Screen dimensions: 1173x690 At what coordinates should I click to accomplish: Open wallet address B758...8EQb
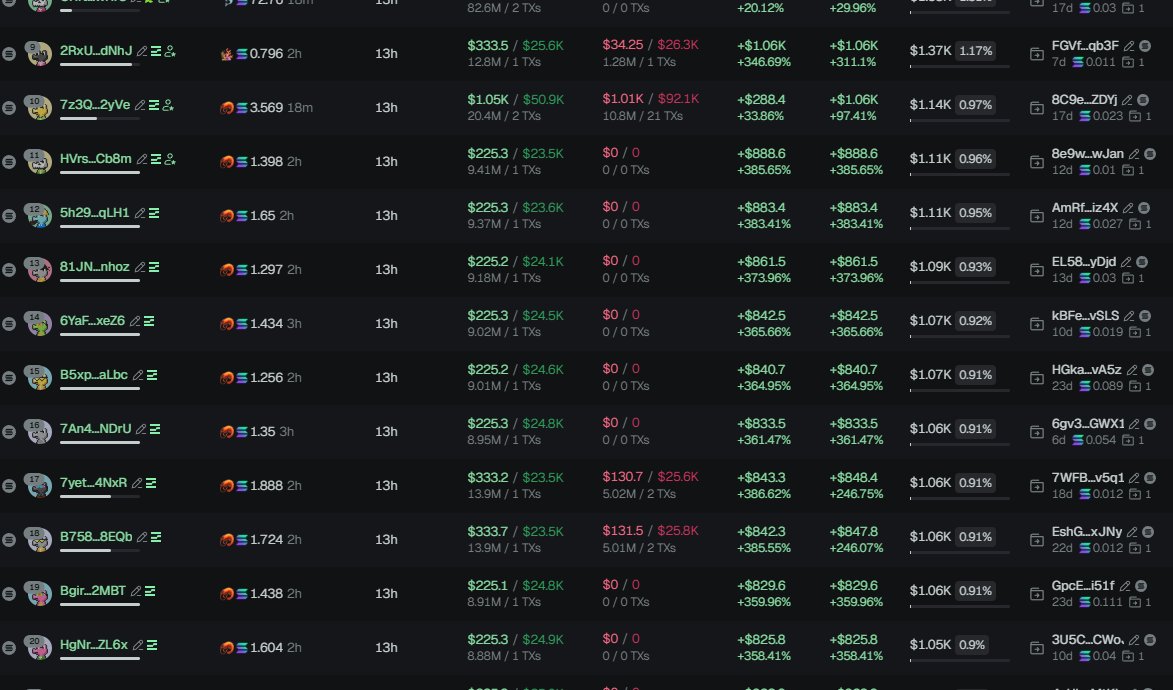pyautogui.click(x=95, y=537)
